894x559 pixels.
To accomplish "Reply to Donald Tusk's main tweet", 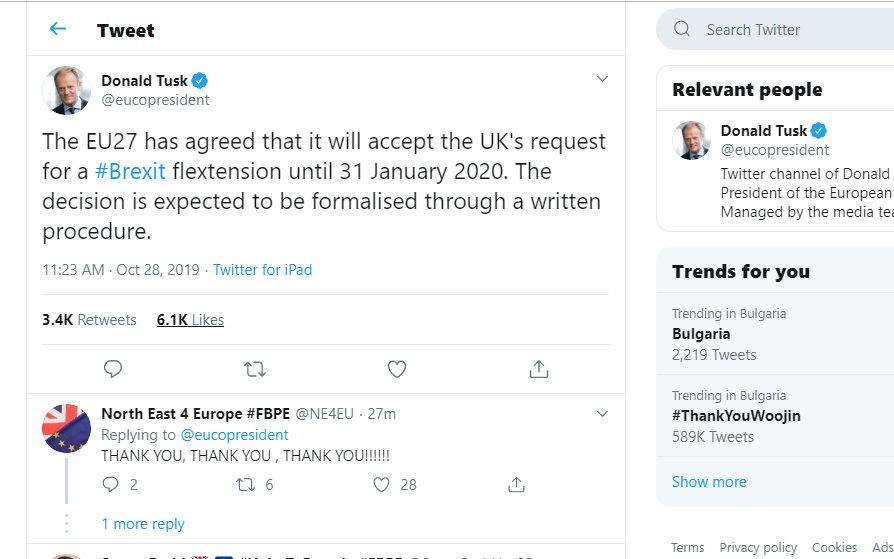I will 113,369.
